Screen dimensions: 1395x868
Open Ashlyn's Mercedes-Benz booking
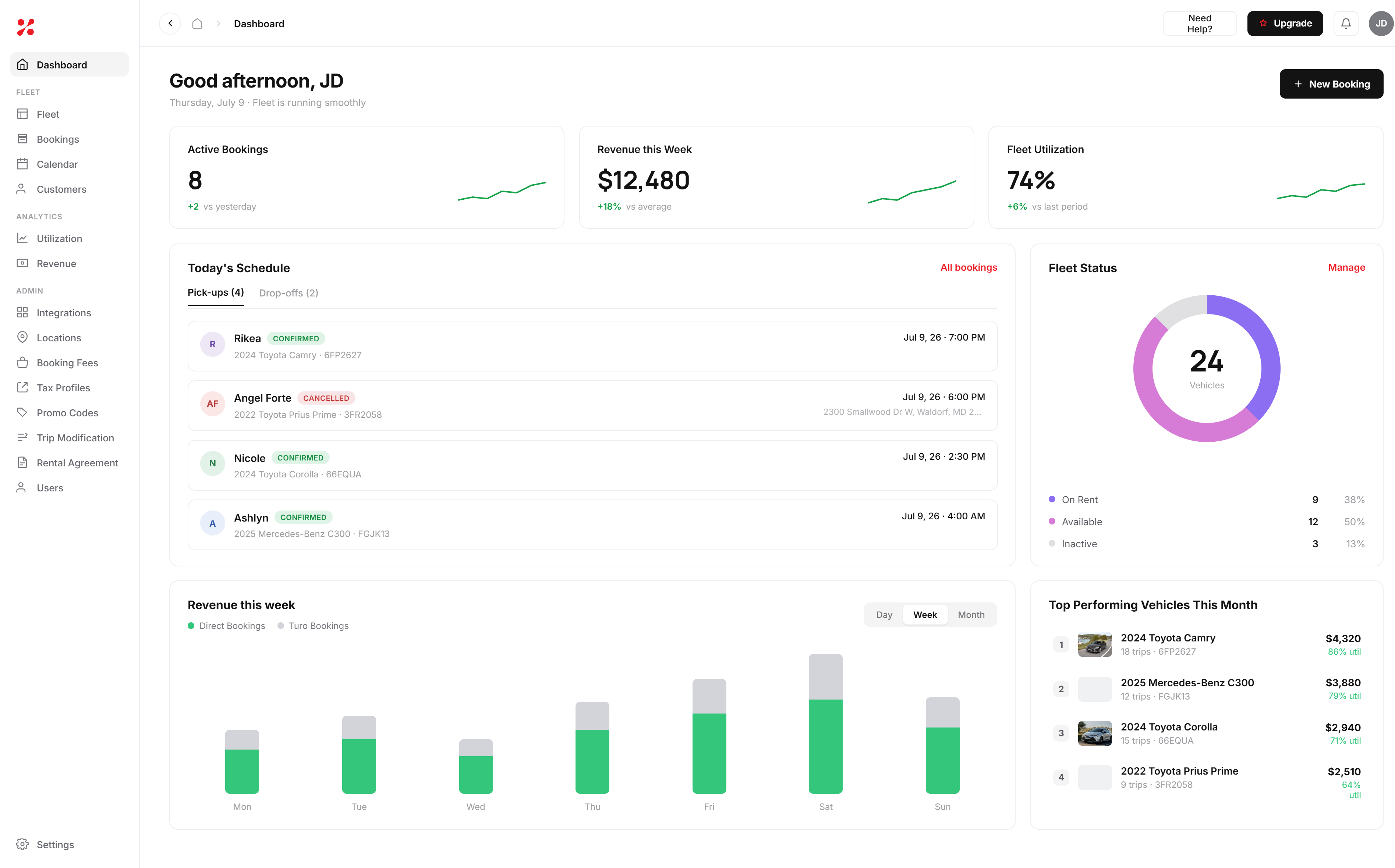[x=592, y=525]
